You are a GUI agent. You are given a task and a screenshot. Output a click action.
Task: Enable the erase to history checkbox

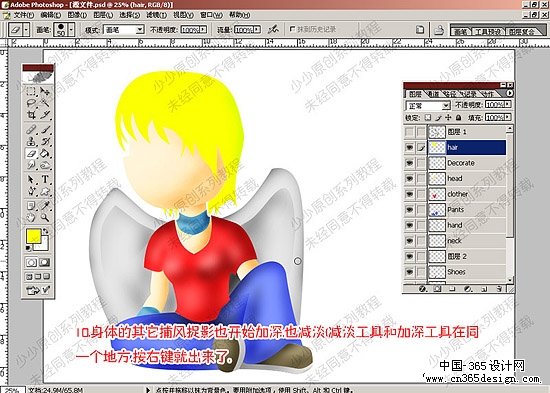coord(292,29)
